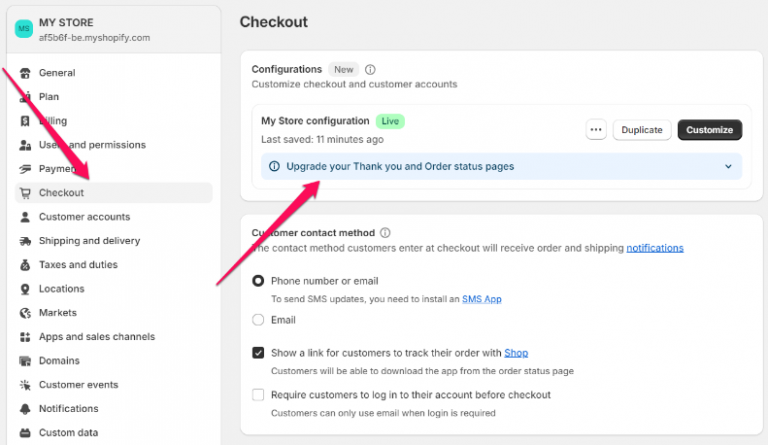Go to Domains settings
The height and width of the screenshot is (445, 768).
coord(114,361)
